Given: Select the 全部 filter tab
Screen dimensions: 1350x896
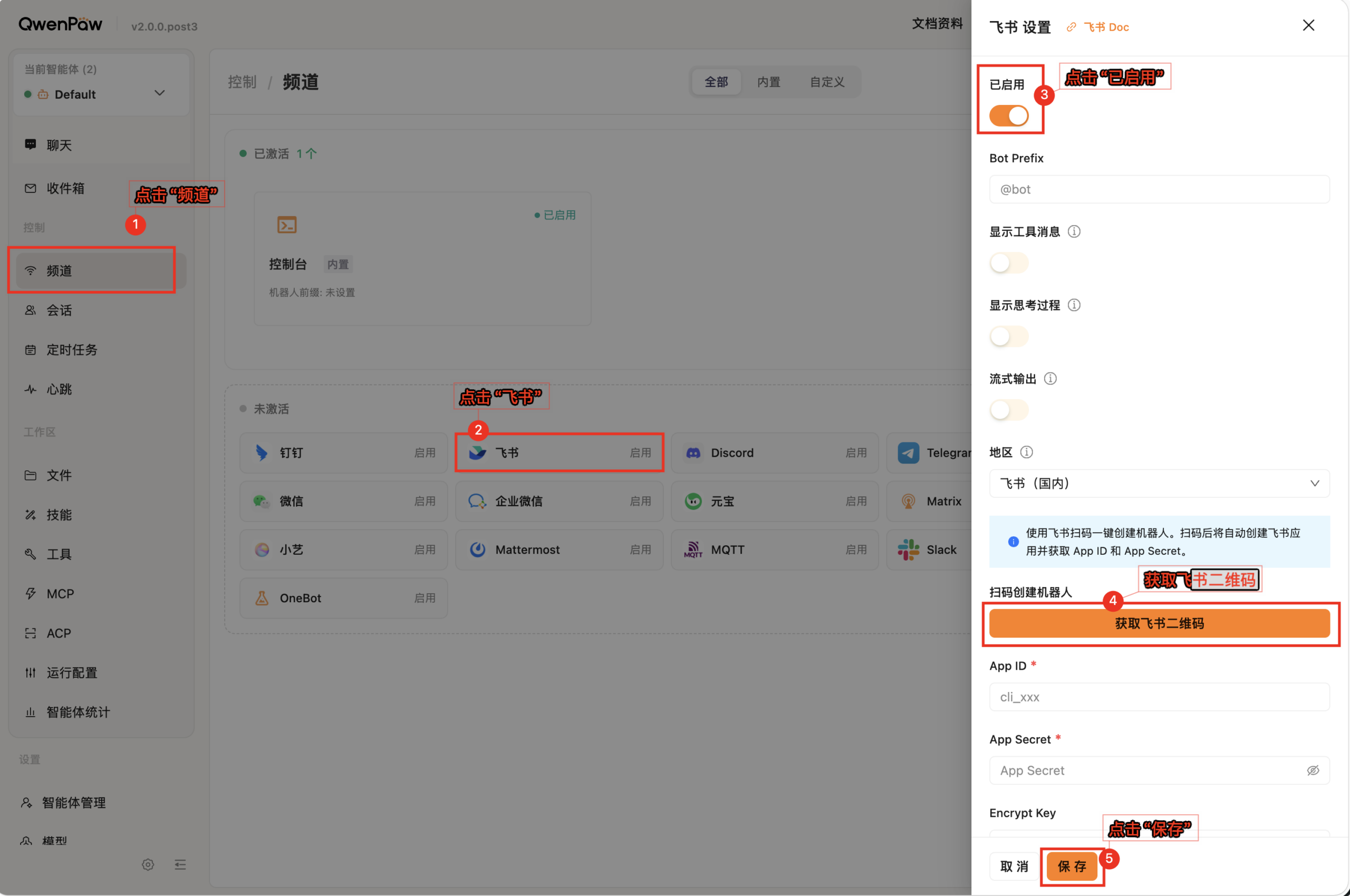Looking at the screenshot, I should (717, 82).
